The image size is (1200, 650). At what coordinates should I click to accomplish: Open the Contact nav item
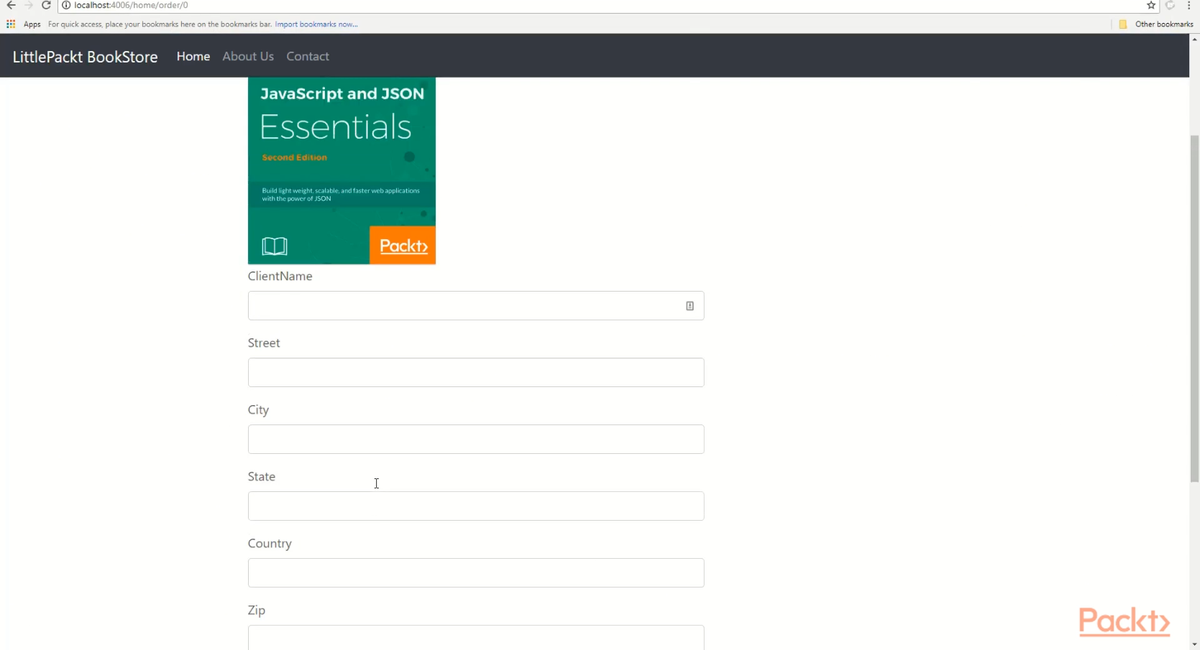click(308, 57)
